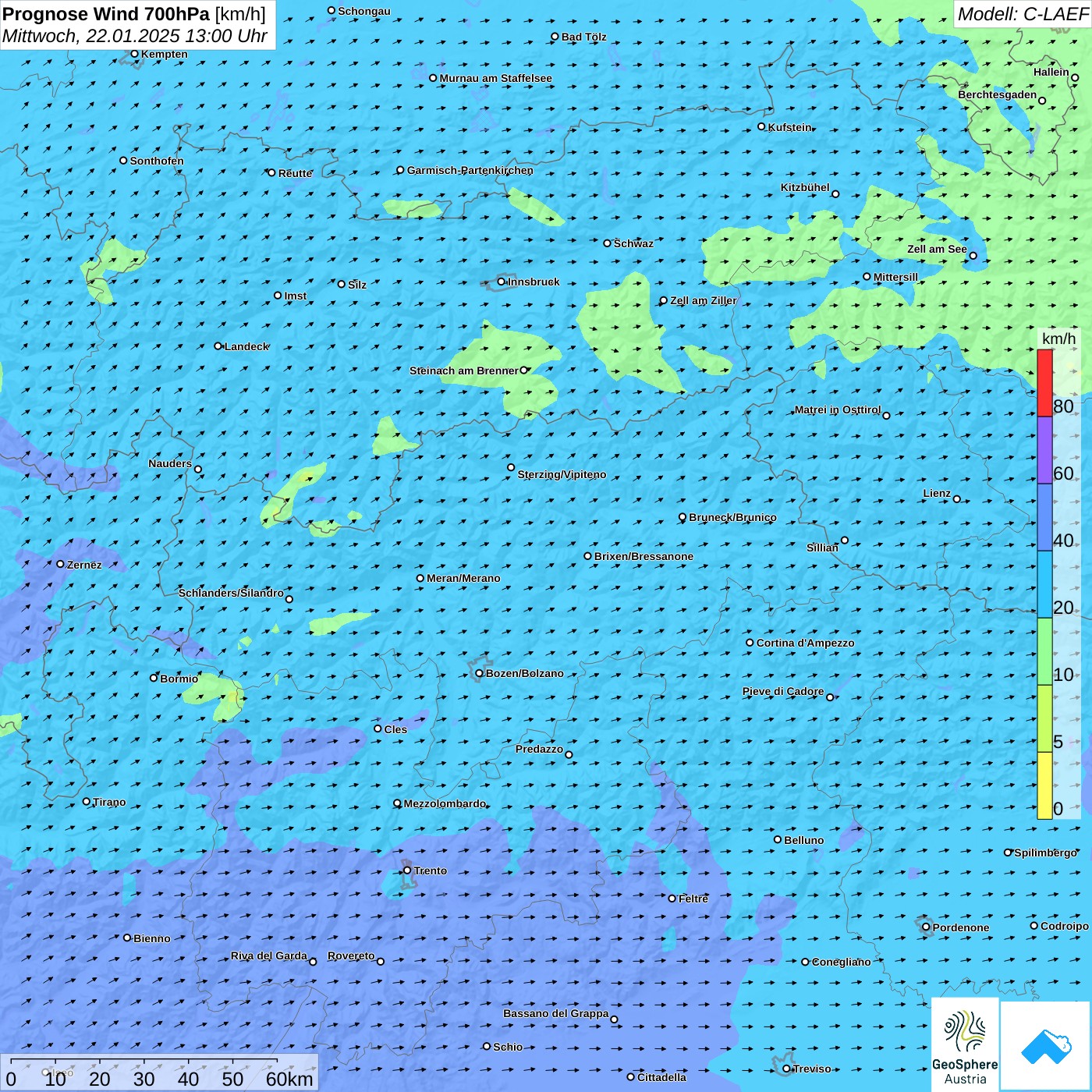
Task: Click the Garmisch-Partenkirchen label
Action: [x=470, y=170]
